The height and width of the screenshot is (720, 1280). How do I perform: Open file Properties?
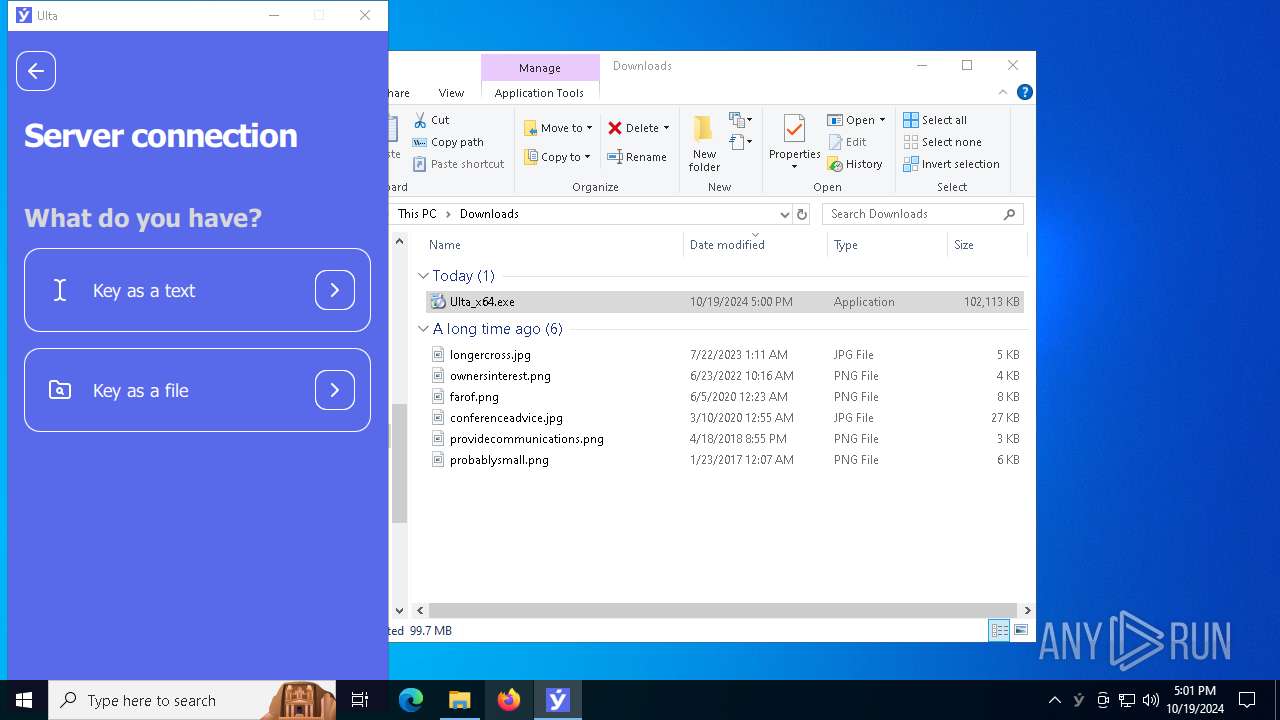[x=794, y=141]
